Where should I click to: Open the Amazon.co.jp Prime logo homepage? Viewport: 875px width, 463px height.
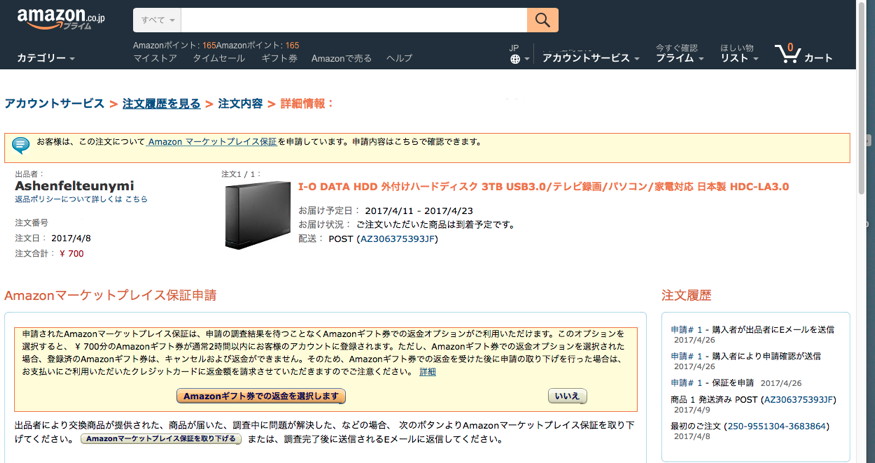pos(61,20)
